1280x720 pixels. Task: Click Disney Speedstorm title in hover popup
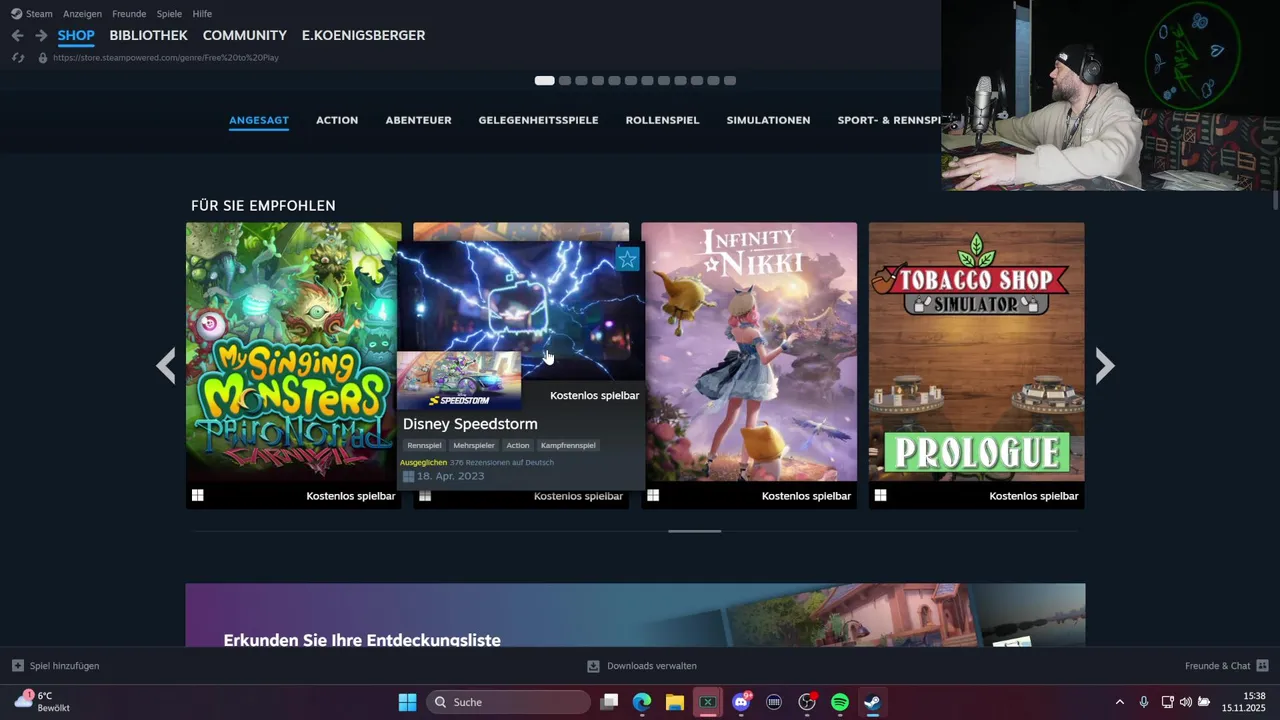tap(470, 424)
